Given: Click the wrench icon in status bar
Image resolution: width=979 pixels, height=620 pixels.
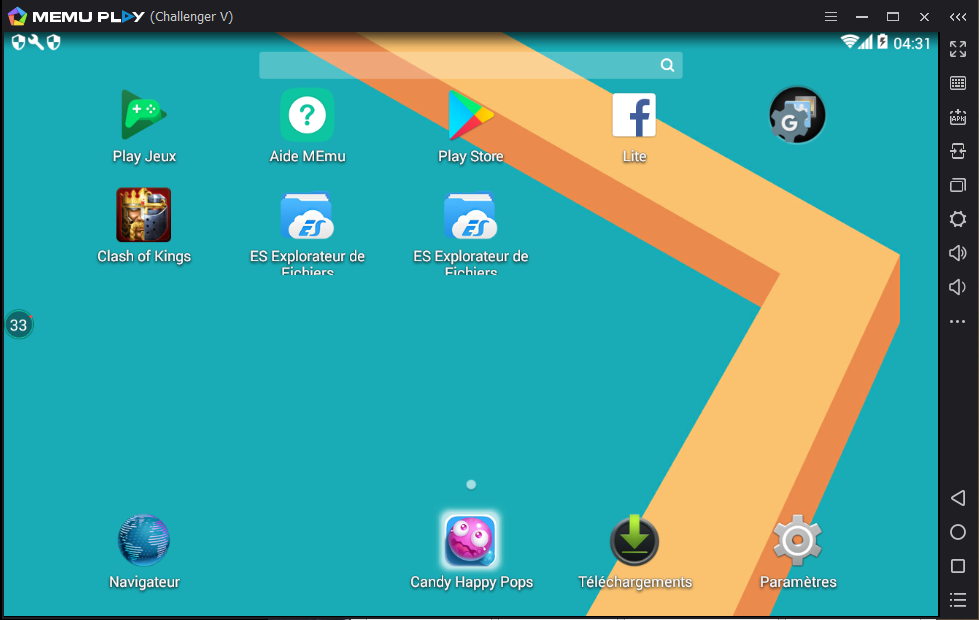Looking at the screenshot, I should click(x=36, y=42).
